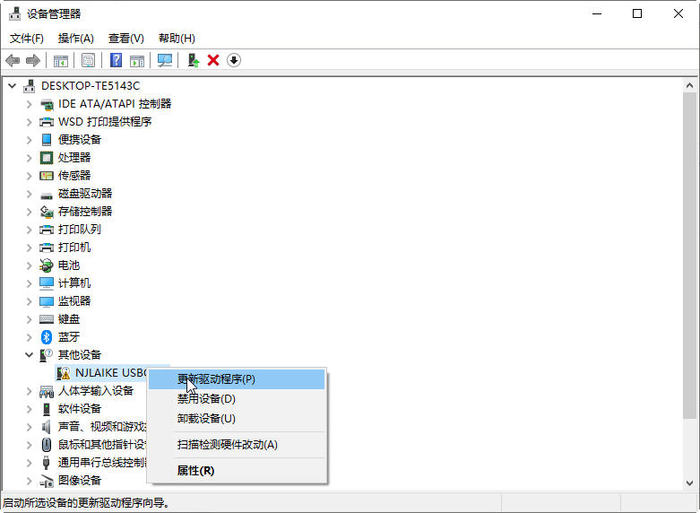Select the 其他设备 tree label

79,355
